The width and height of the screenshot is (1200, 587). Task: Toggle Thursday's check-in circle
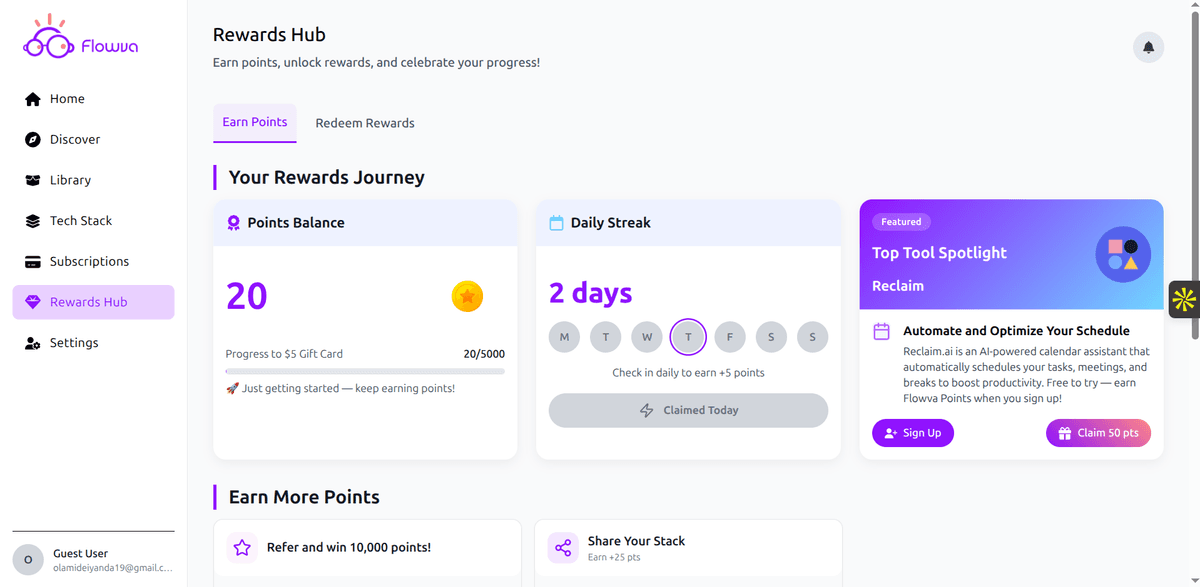[688, 337]
